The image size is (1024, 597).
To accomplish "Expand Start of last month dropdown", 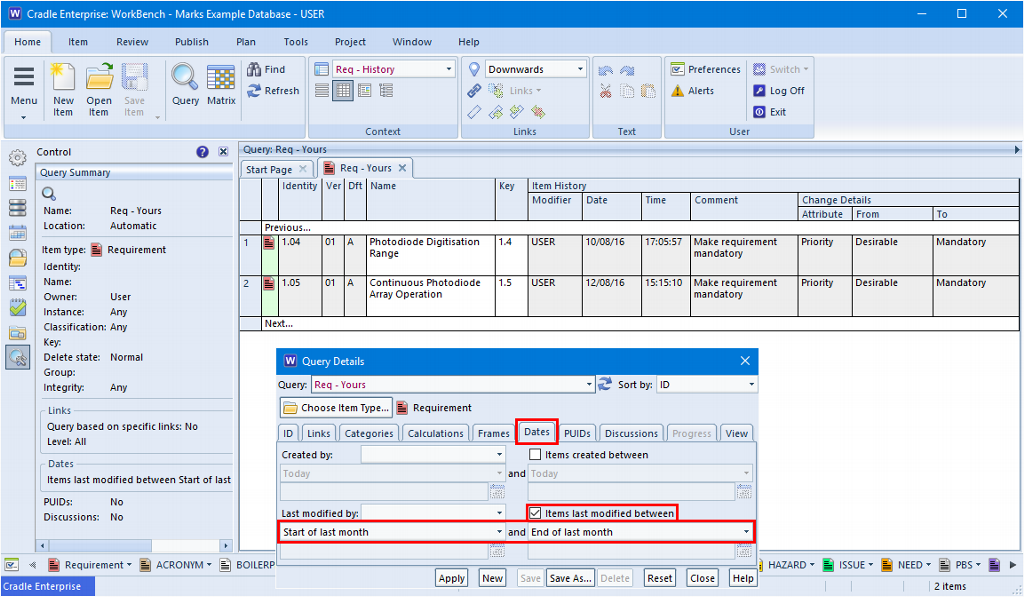I will pyautogui.click(x=499, y=532).
